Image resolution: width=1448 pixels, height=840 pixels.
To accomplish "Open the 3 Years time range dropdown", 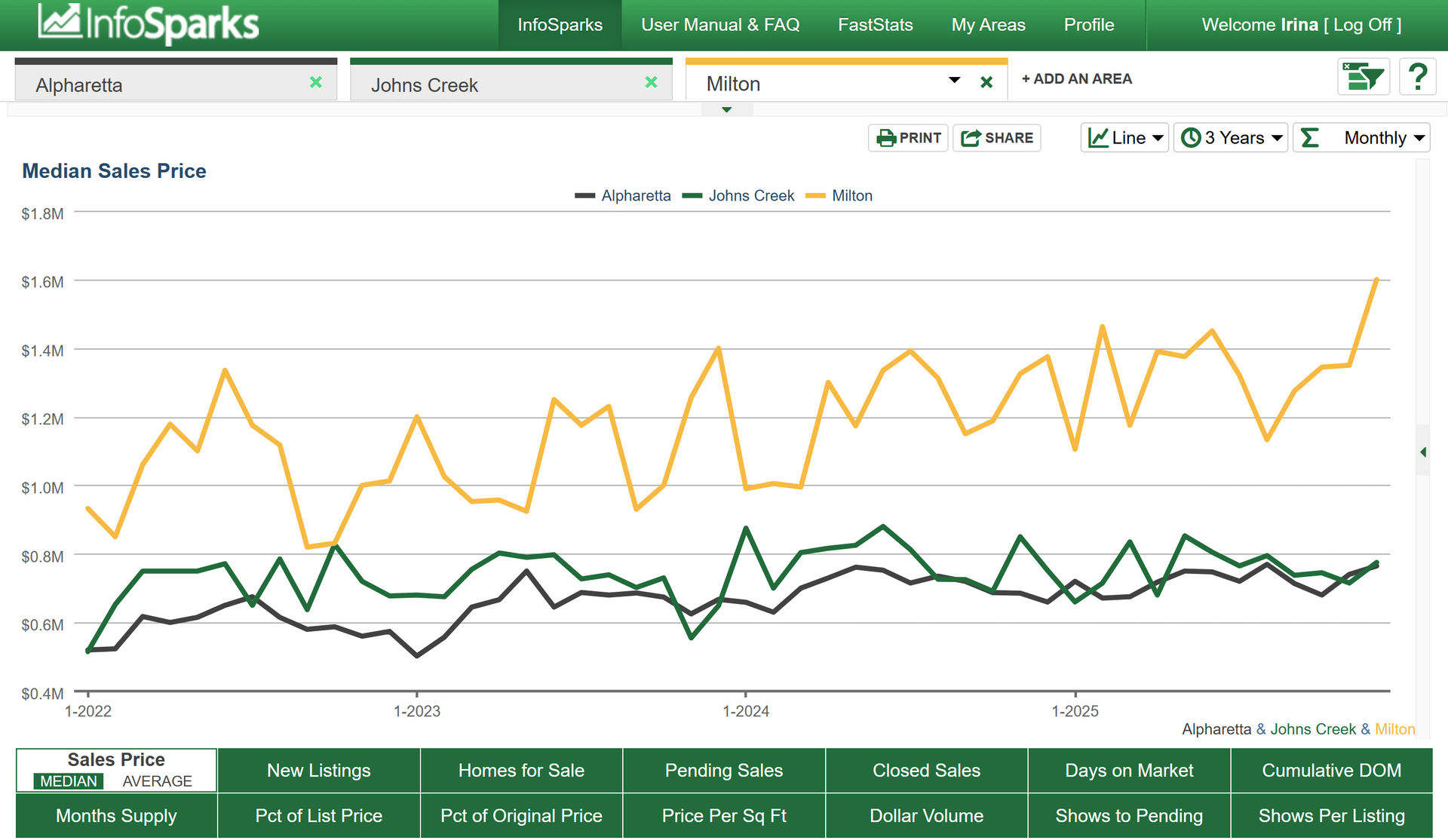I will pyautogui.click(x=1230, y=138).
